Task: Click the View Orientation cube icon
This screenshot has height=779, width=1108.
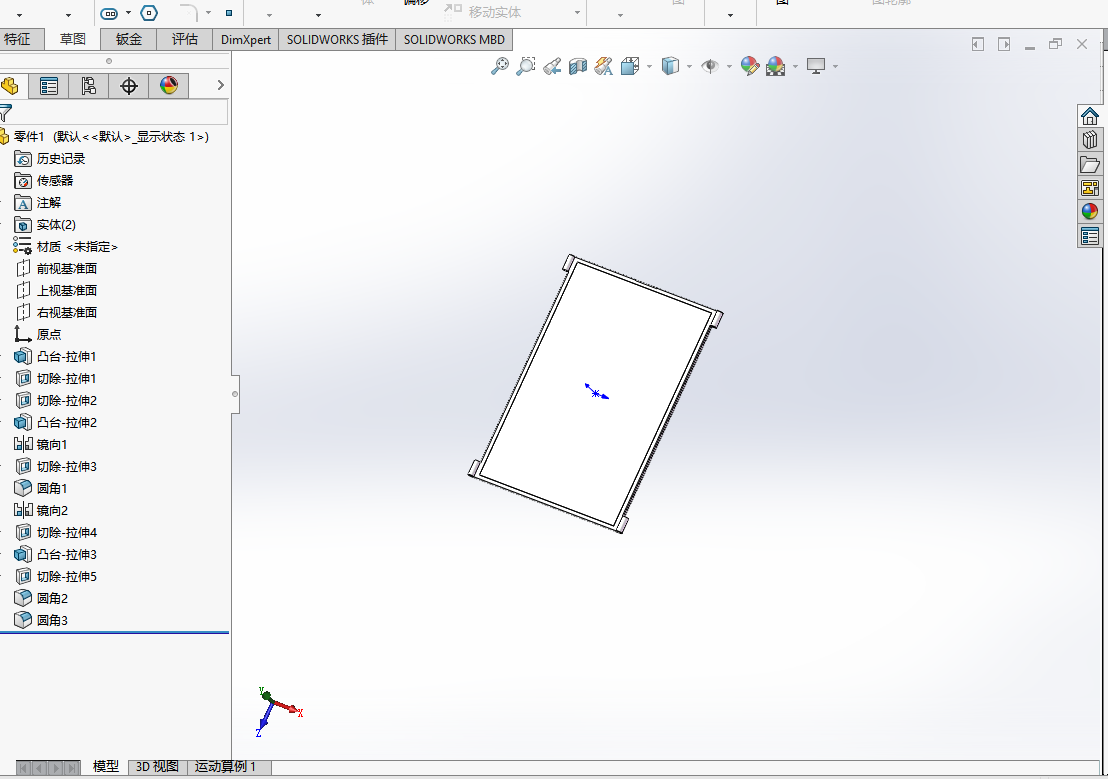Action: click(630, 66)
